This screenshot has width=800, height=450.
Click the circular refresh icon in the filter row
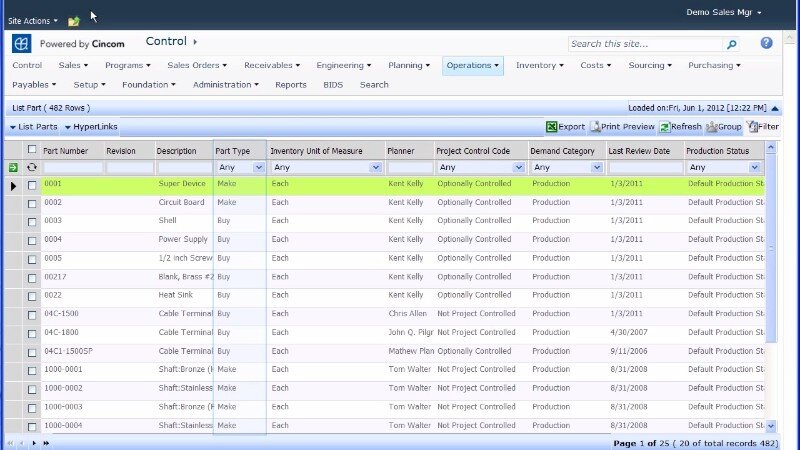pyautogui.click(x=32, y=168)
